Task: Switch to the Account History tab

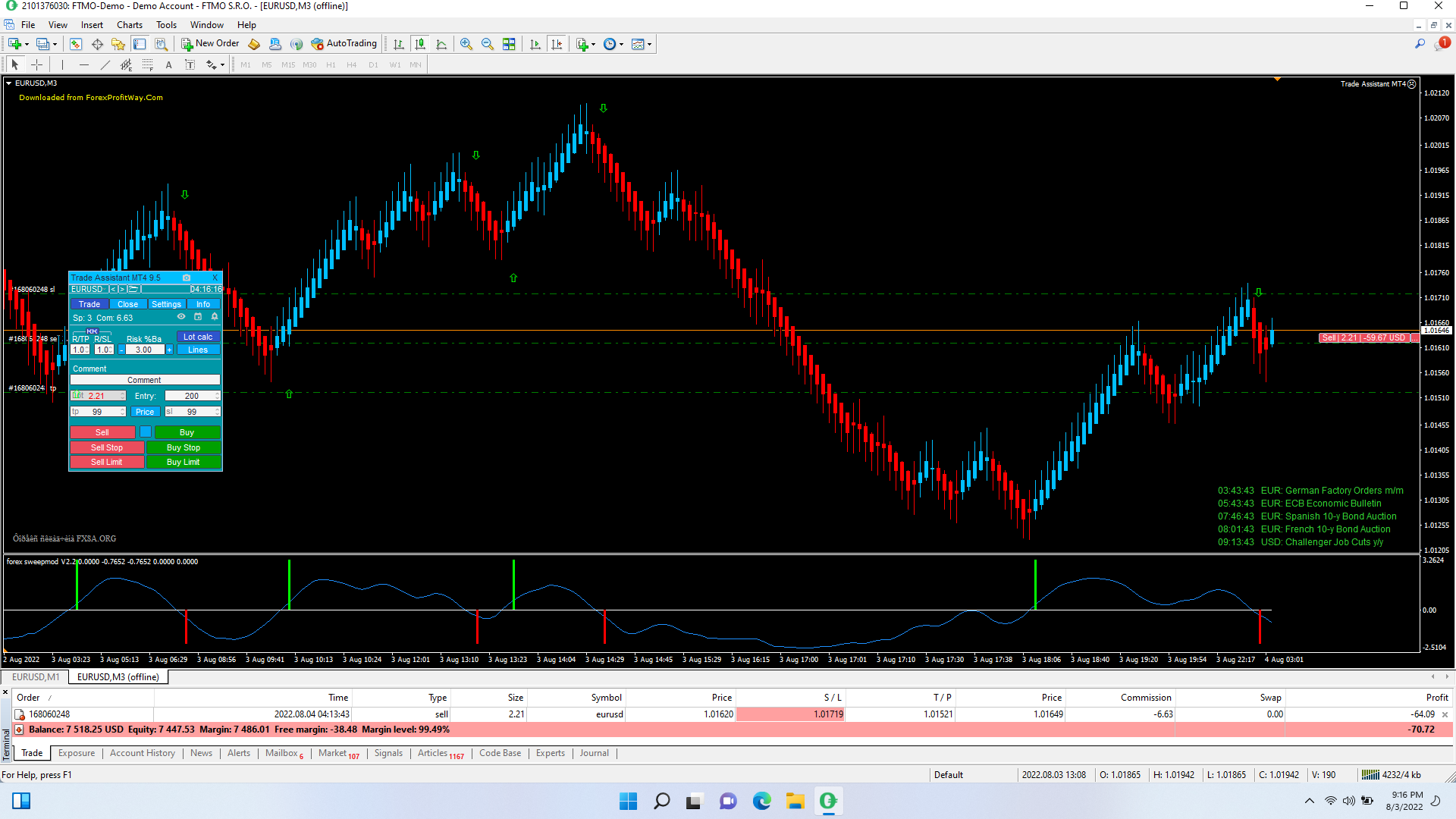Action: tap(142, 753)
